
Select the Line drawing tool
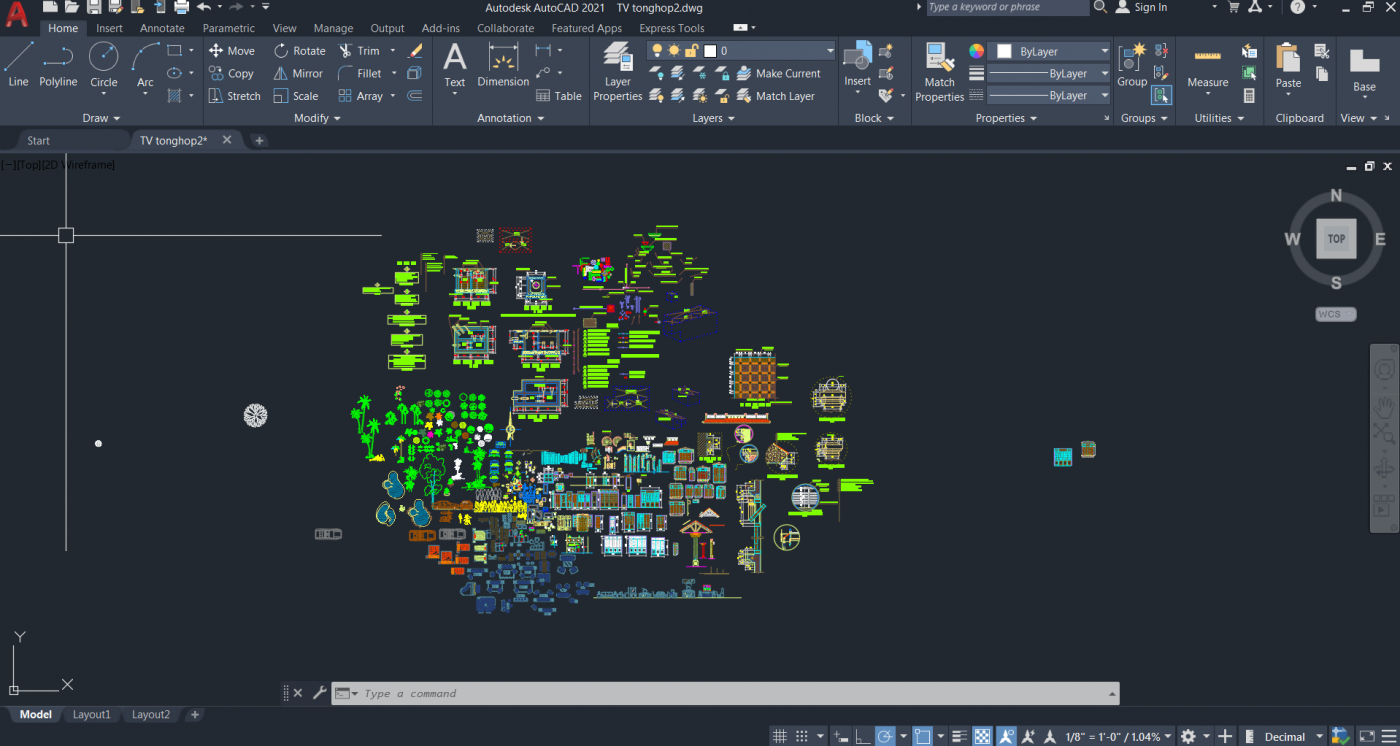click(18, 64)
